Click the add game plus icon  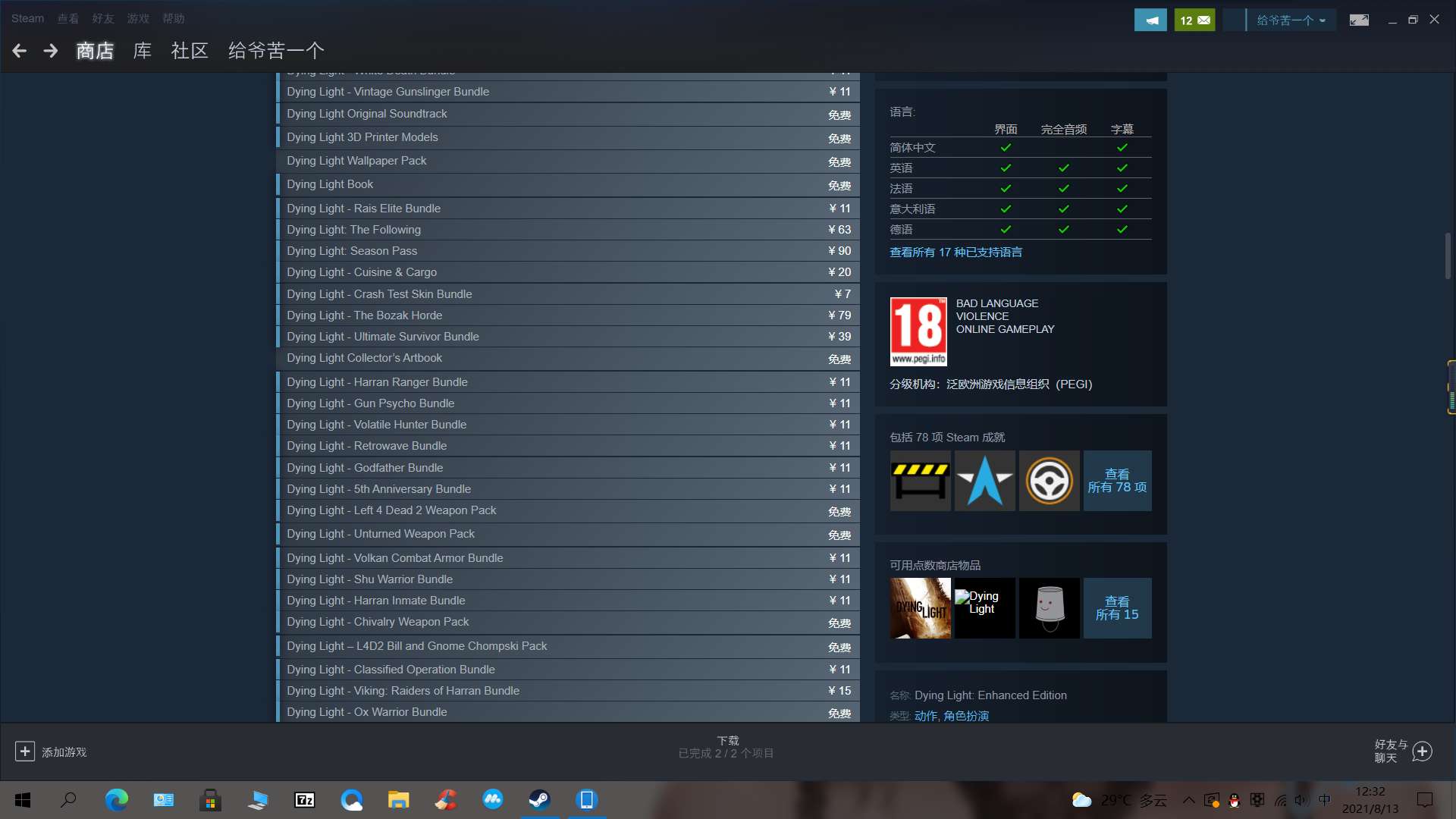24,752
